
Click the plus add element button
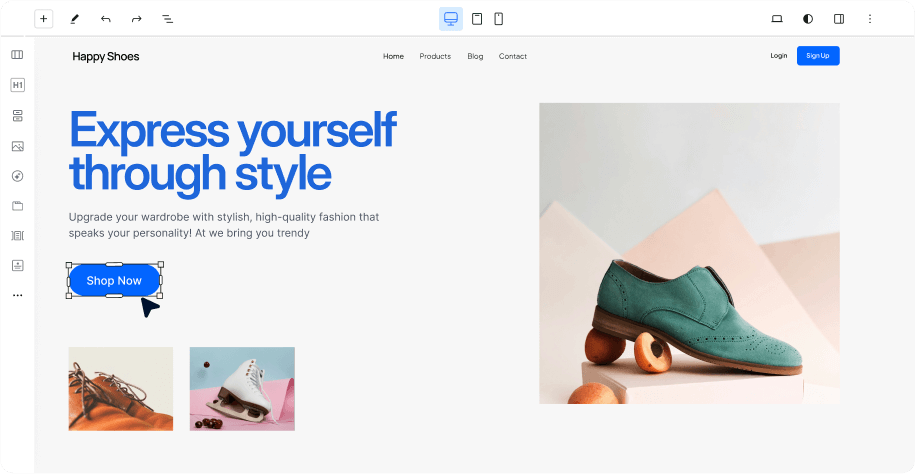point(43,19)
